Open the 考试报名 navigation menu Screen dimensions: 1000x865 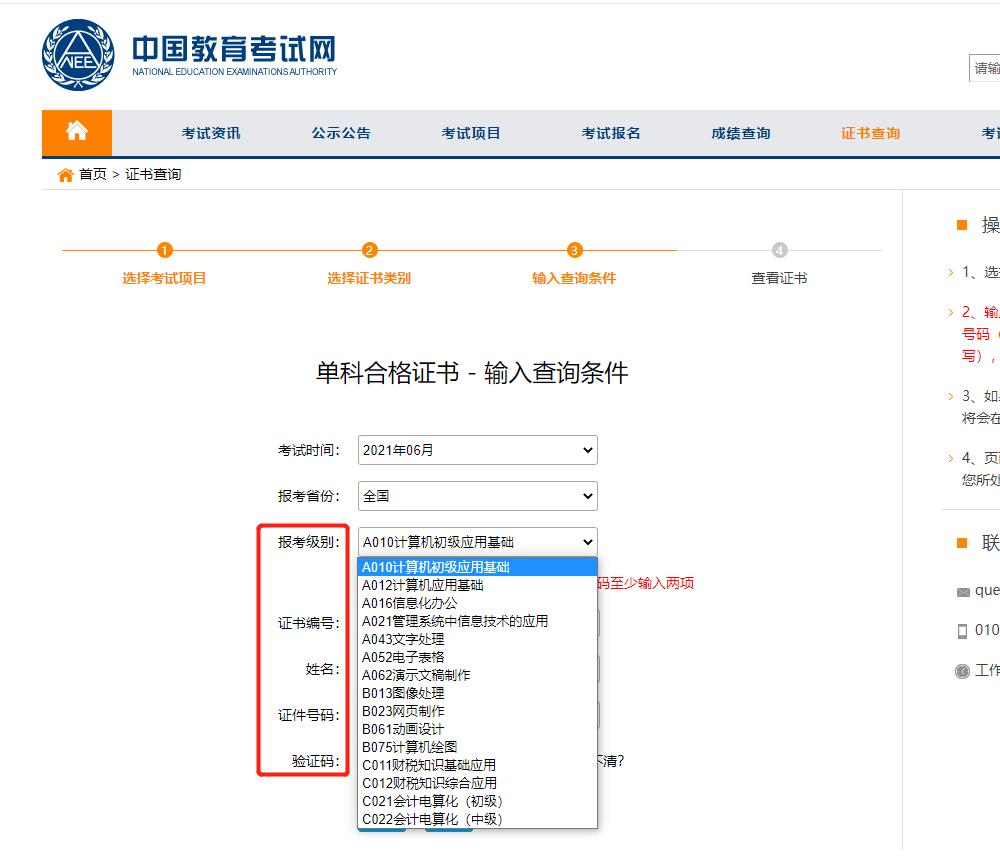(610, 132)
